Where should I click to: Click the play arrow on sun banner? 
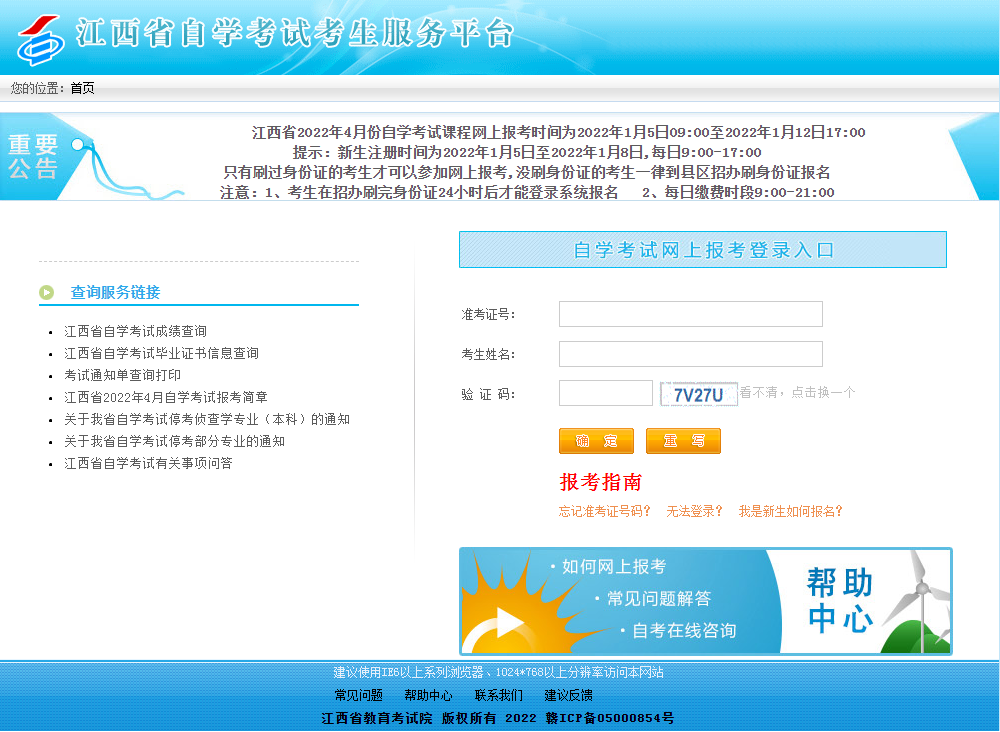tap(509, 622)
